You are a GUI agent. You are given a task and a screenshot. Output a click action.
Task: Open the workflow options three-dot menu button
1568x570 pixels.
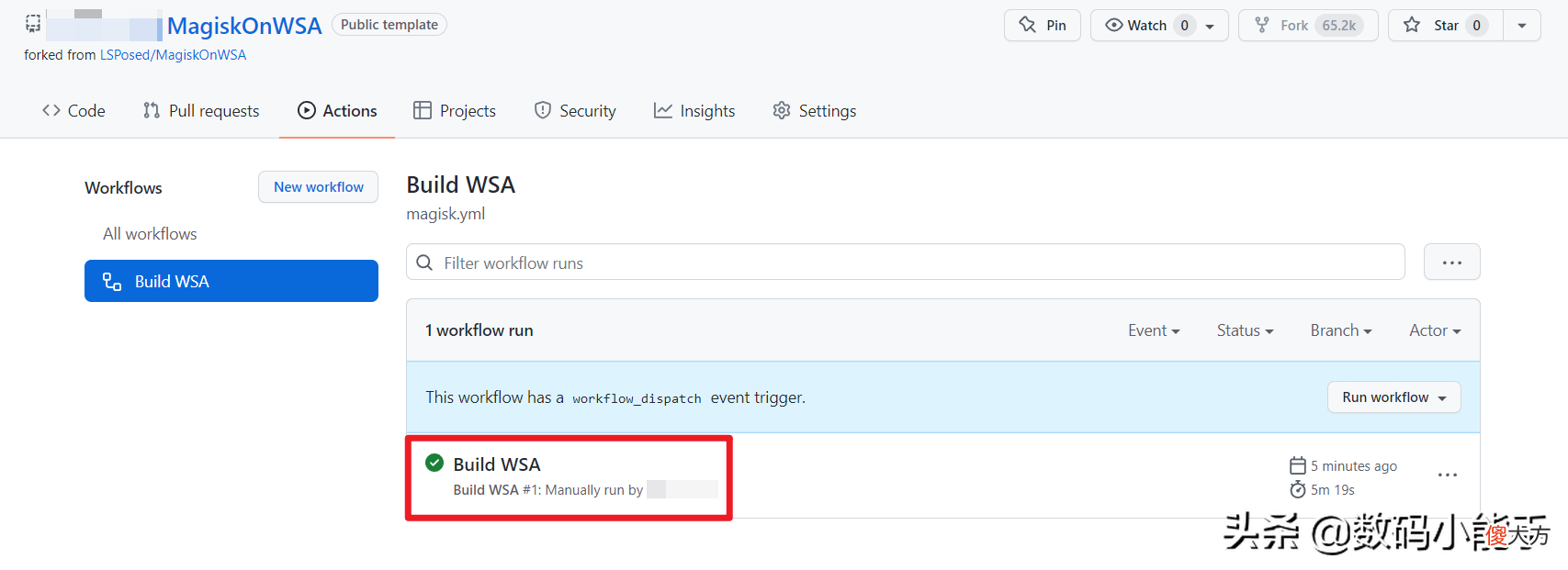[1451, 263]
